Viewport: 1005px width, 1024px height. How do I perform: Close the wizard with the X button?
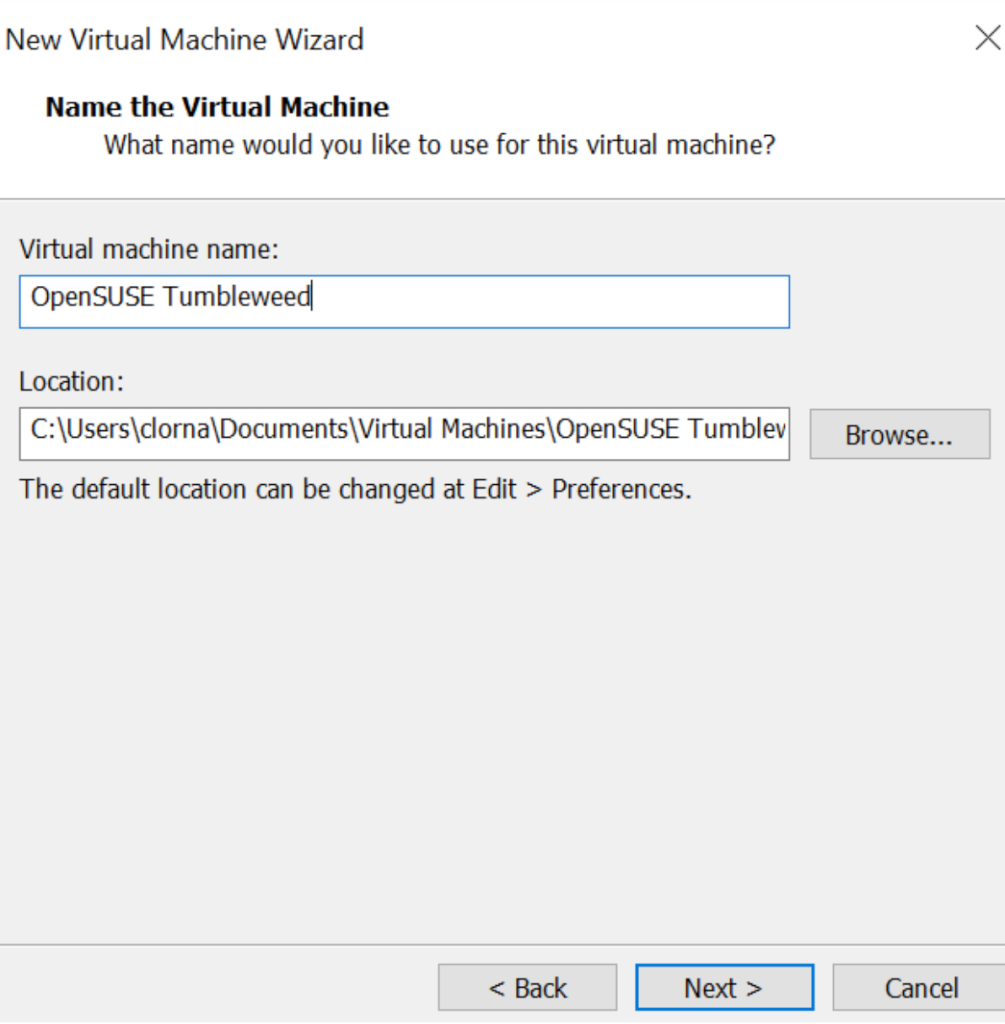click(988, 38)
